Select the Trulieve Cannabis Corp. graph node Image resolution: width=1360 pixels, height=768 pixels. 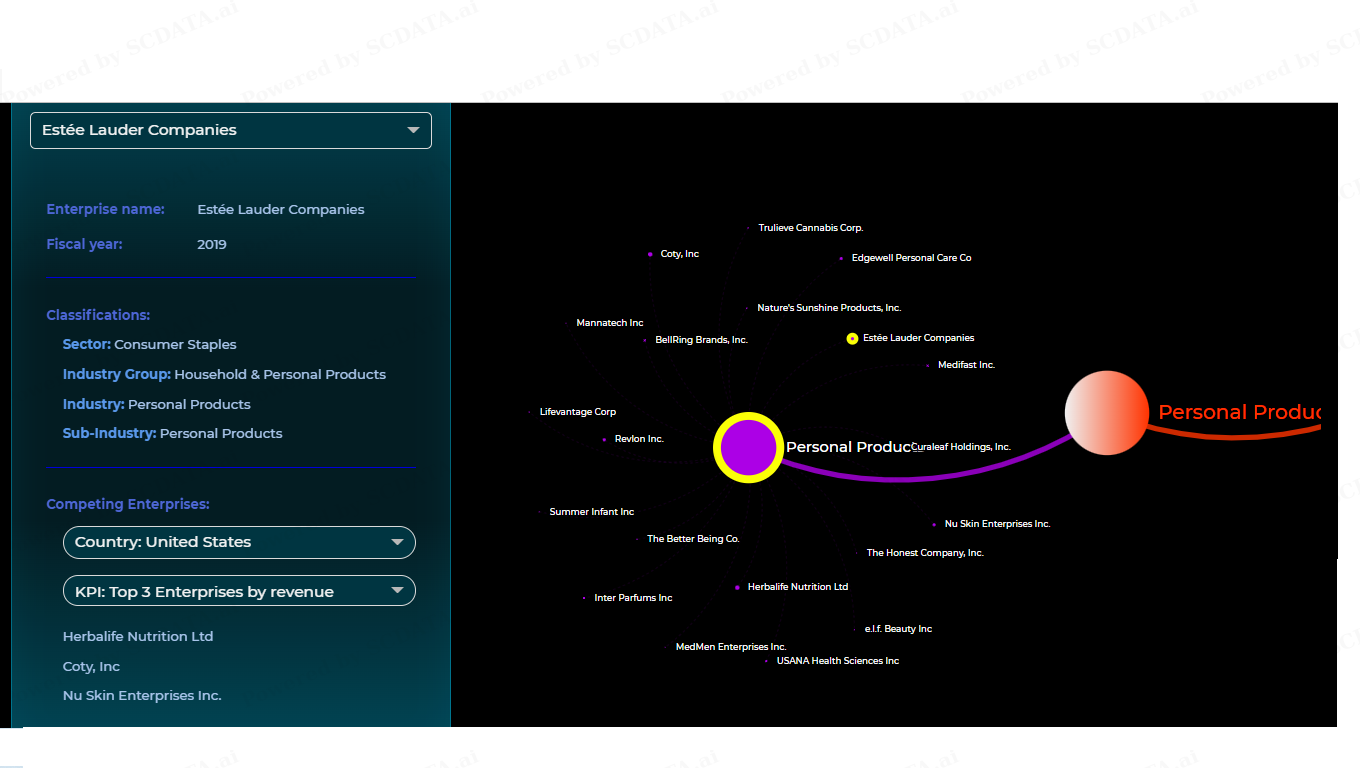[810, 228]
